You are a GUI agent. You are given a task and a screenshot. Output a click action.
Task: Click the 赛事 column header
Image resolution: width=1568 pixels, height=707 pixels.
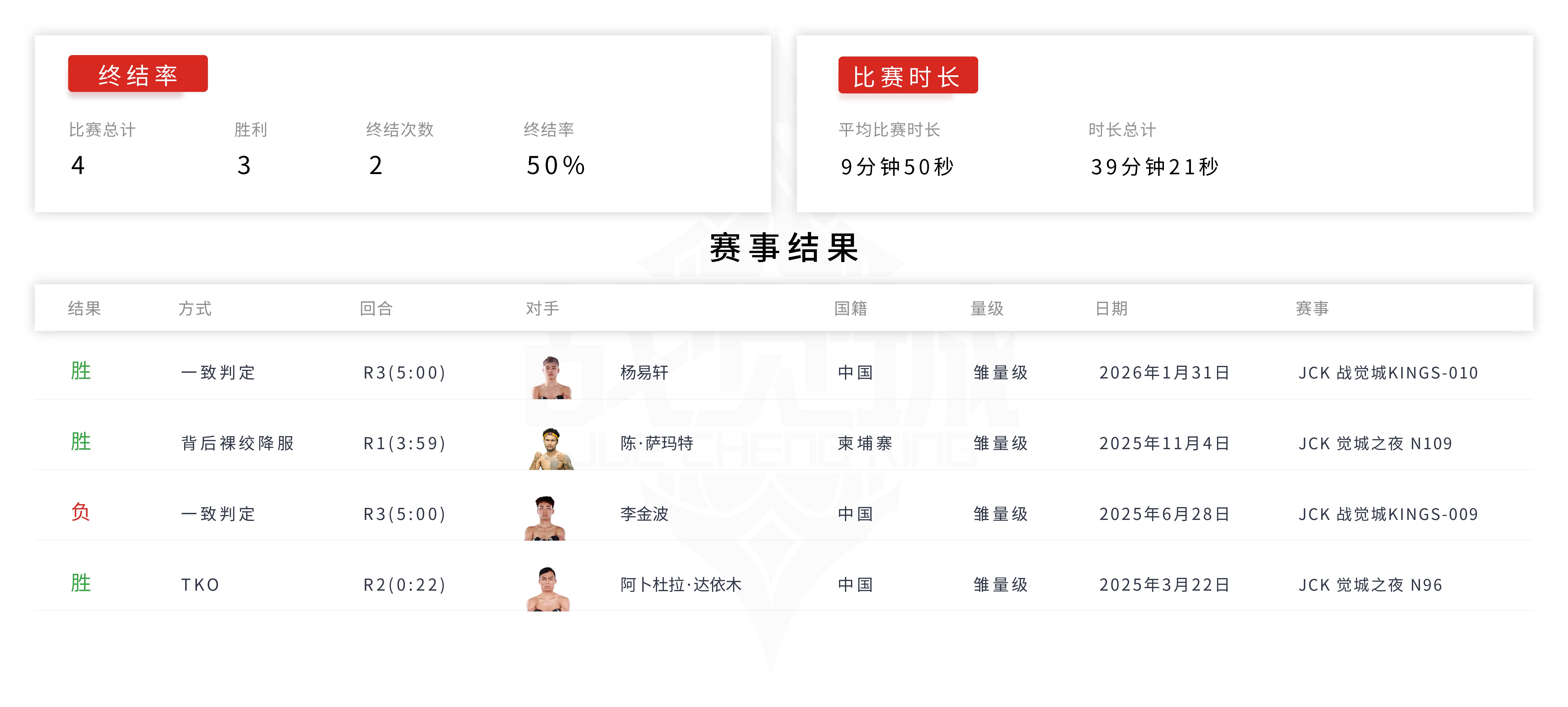coord(1312,308)
